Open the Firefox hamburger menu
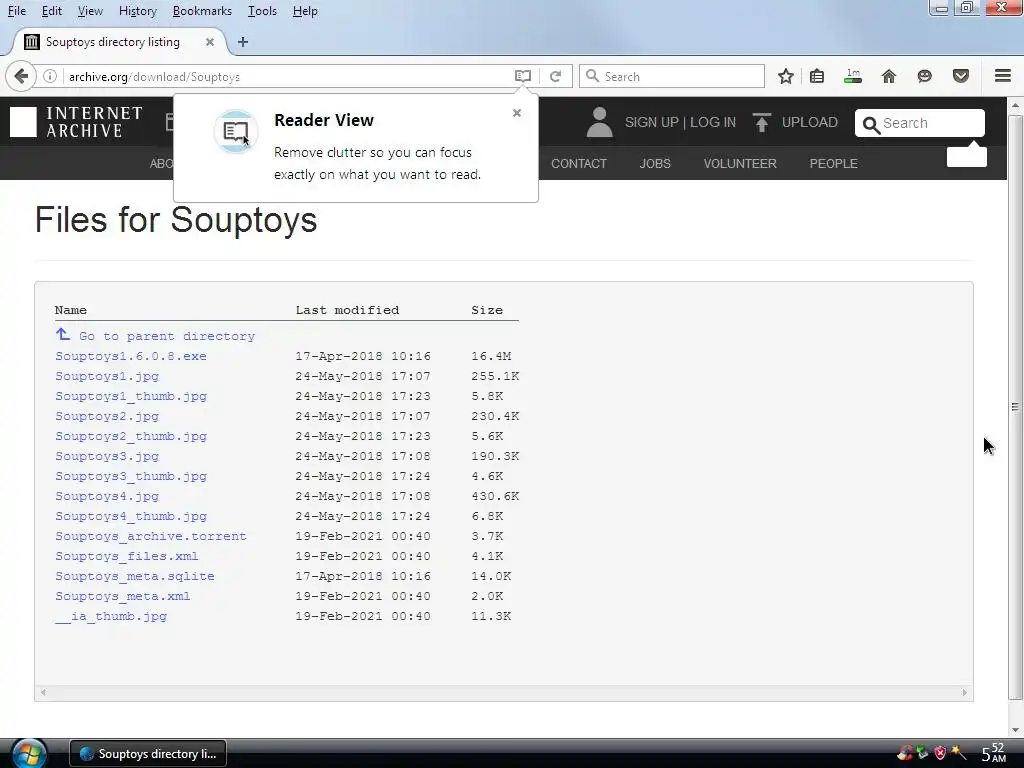Image resolution: width=1024 pixels, height=768 pixels. [1003, 76]
